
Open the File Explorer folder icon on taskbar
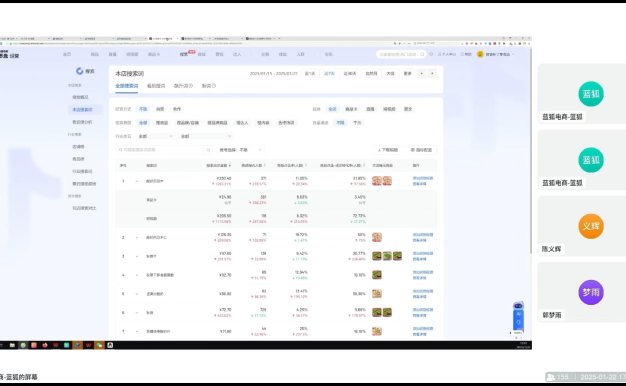click(x=12, y=345)
